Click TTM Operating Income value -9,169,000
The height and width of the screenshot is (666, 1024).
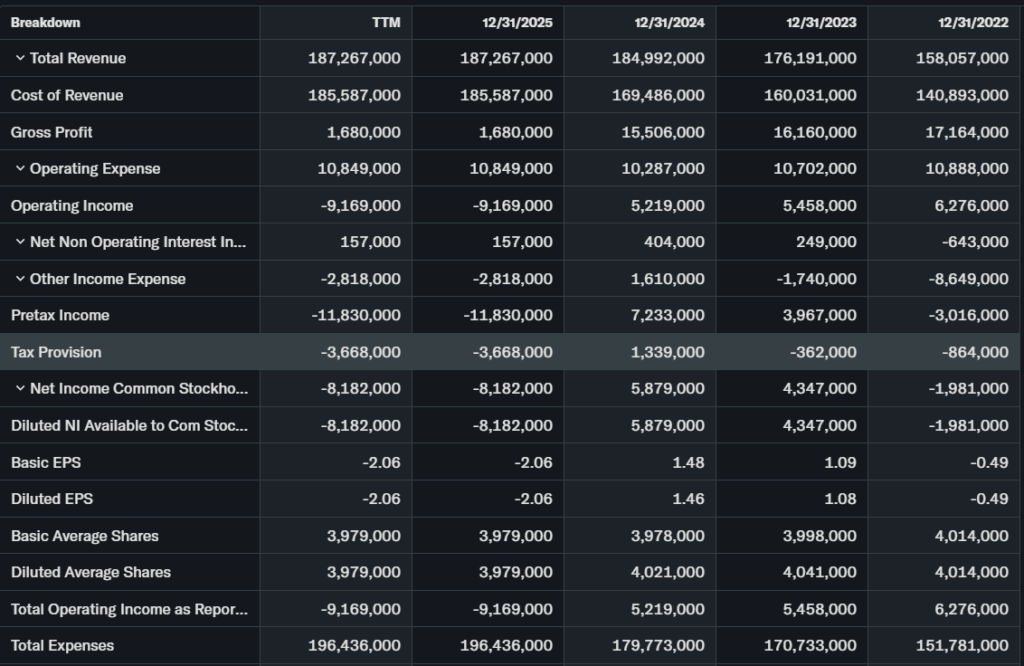(x=361, y=205)
